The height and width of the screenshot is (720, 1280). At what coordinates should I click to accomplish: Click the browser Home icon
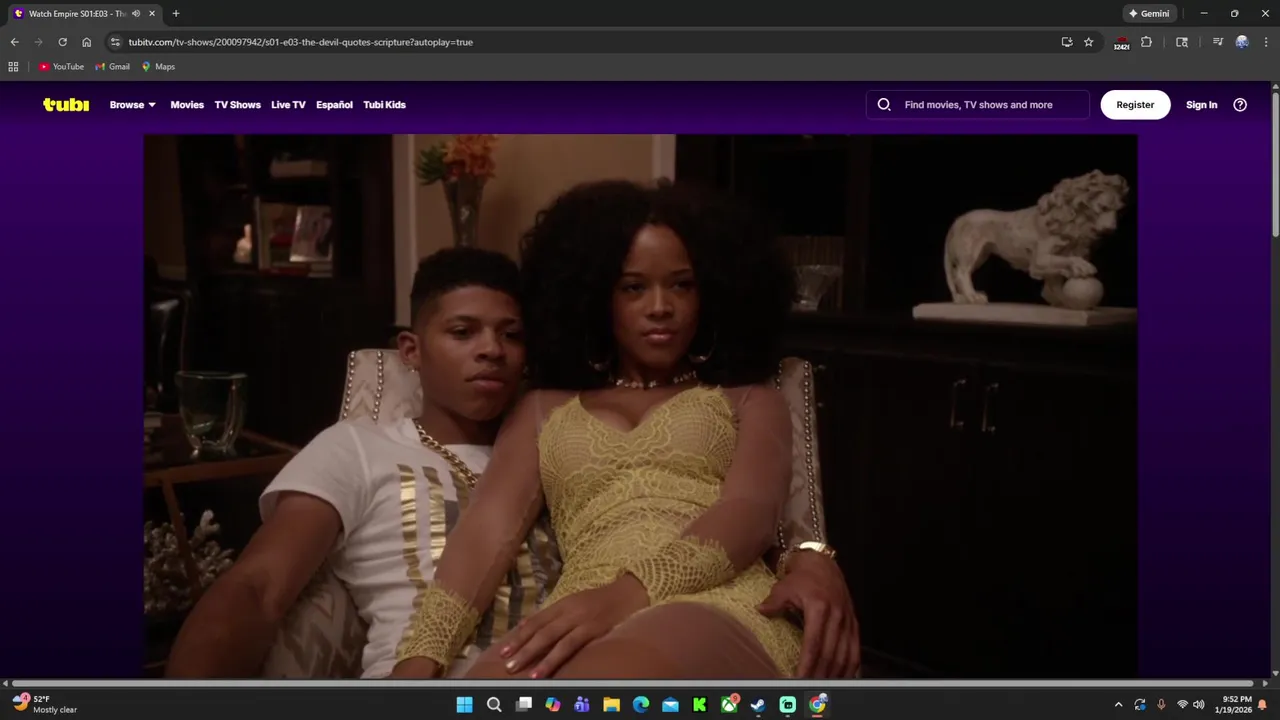86,42
